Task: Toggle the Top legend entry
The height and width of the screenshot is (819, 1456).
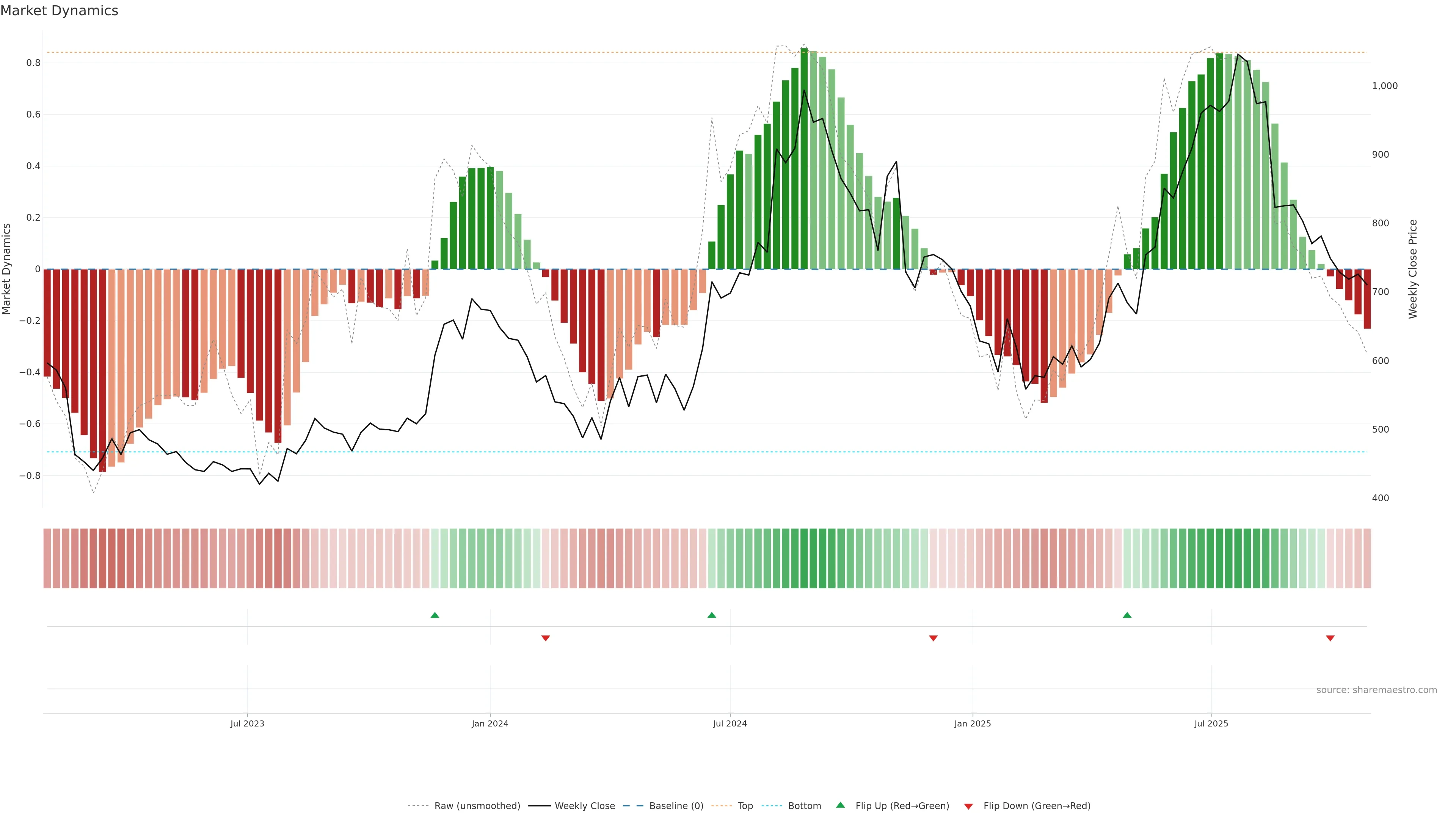Action: click(745, 805)
